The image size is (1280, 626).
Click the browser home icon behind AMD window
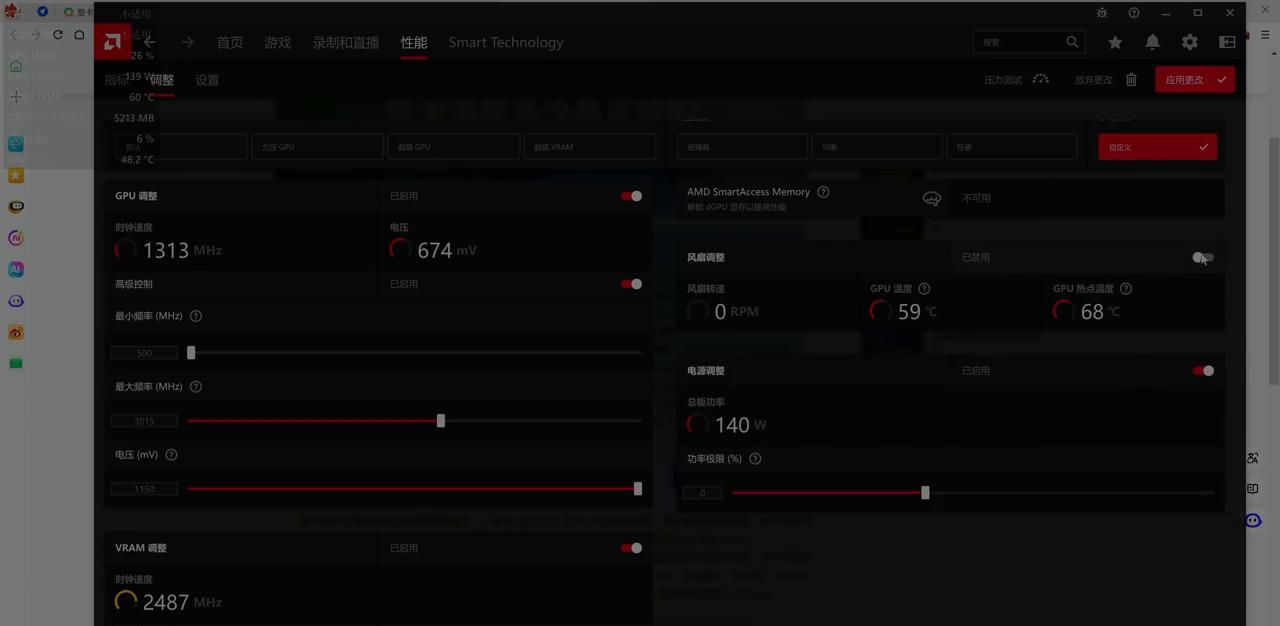pos(79,35)
